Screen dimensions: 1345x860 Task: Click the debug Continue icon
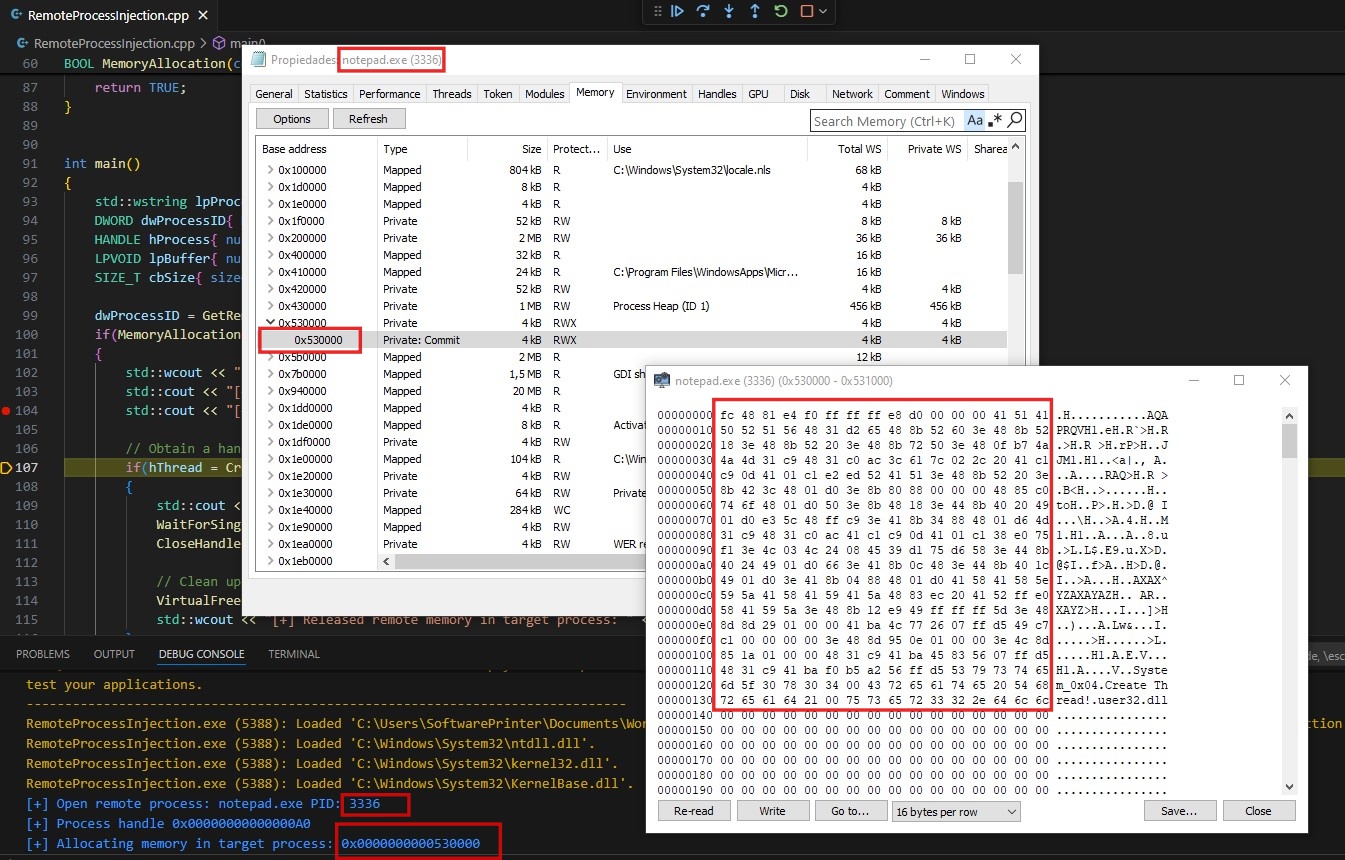click(x=677, y=11)
